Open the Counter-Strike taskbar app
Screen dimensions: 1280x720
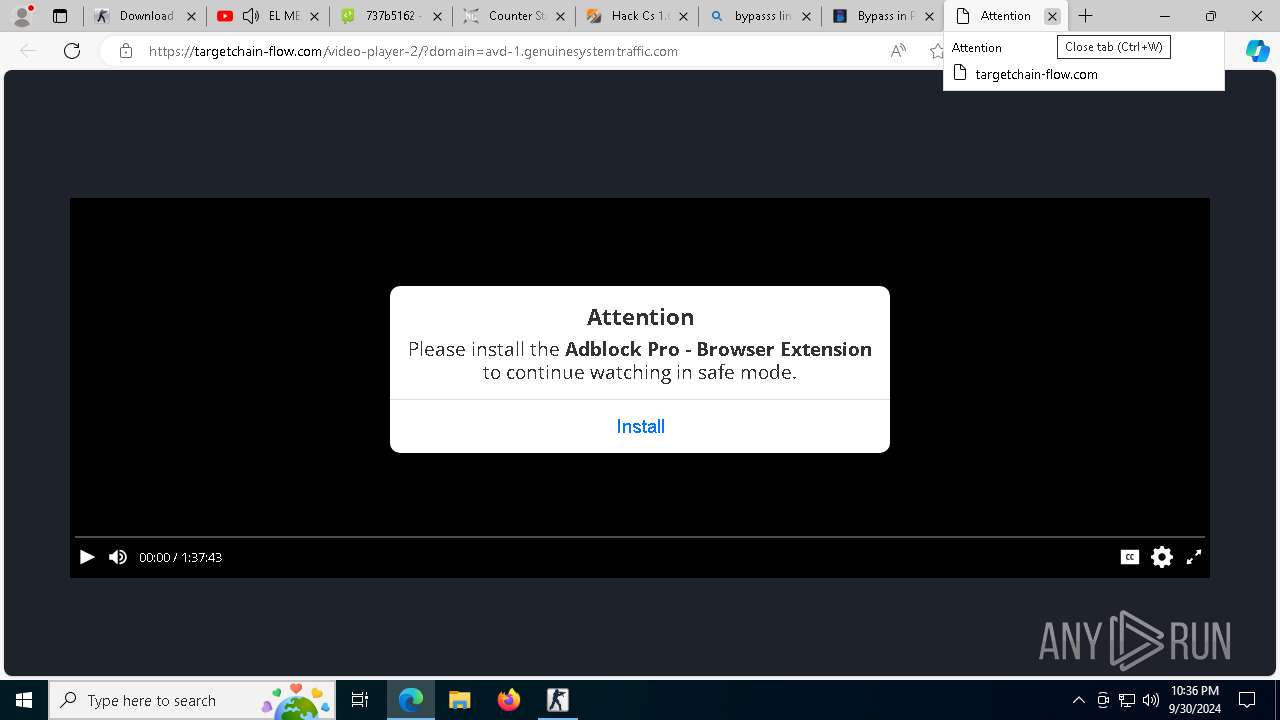click(557, 700)
